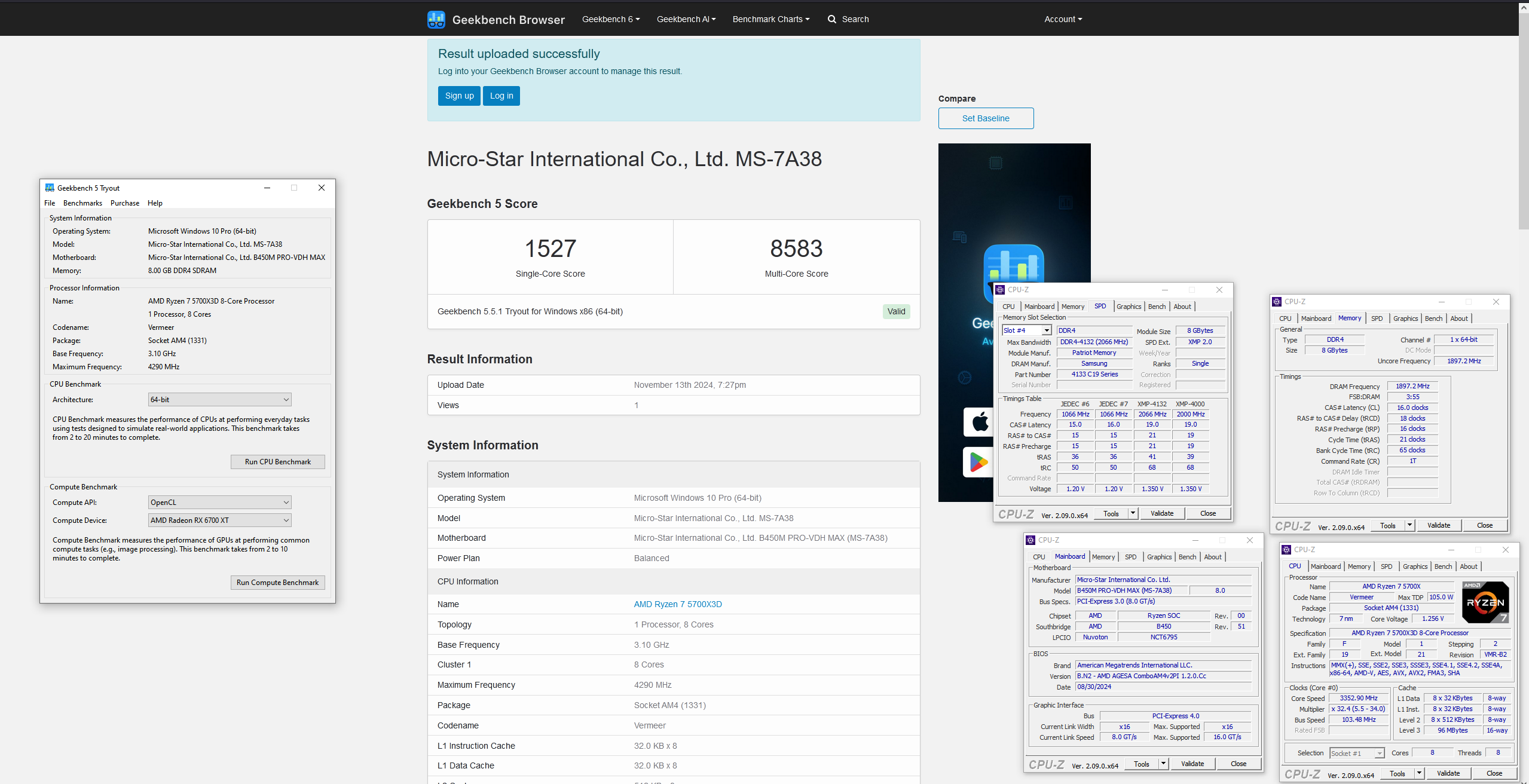Image resolution: width=1529 pixels, height=784 pixels.
Task: Click the Geekbench Browser brand title
Action: click(x=508, y=20)
